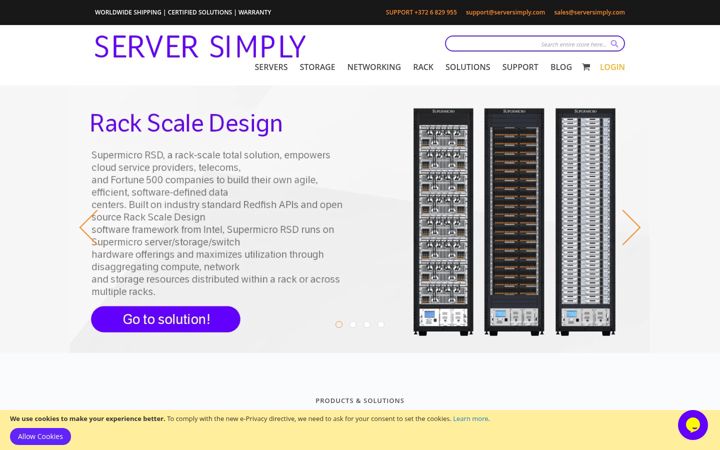Viewport: 720px width, 450px height.
Task: Open the Learn more cookie link
Action: coord(470,419)
